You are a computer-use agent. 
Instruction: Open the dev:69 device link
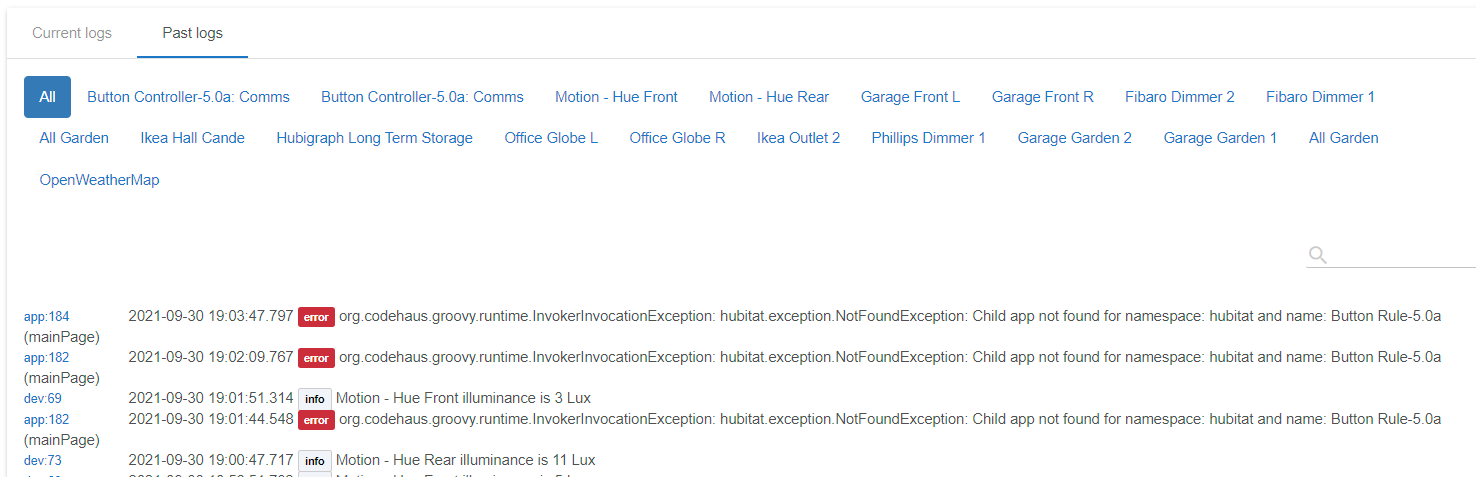[43, 399]
